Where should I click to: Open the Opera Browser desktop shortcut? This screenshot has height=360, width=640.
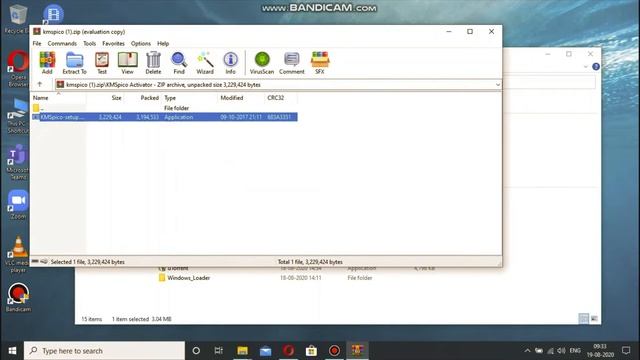(17, 69)
